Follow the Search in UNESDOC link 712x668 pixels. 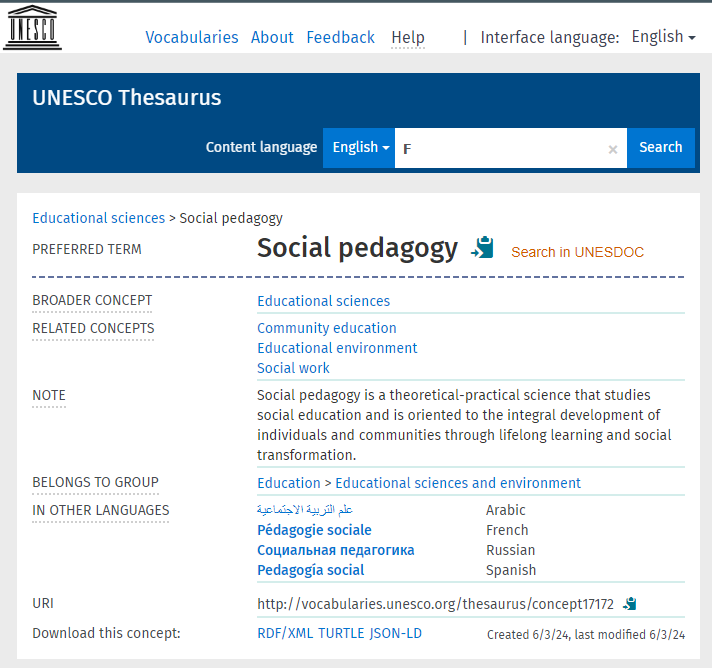click(x=577, y=252)
